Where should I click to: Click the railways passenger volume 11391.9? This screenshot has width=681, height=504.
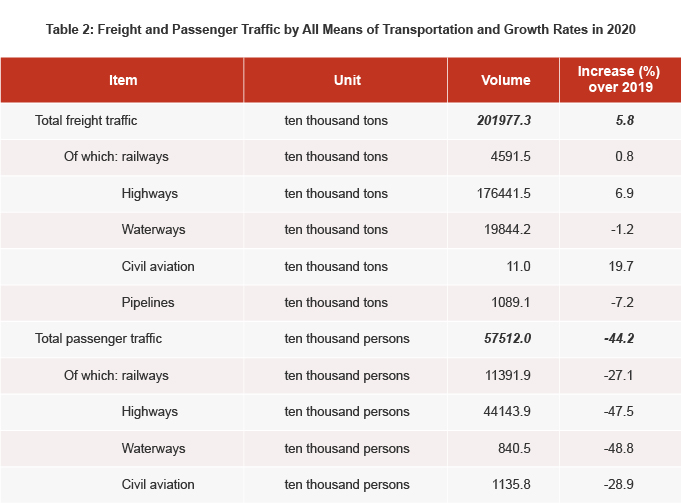[506, 375]
